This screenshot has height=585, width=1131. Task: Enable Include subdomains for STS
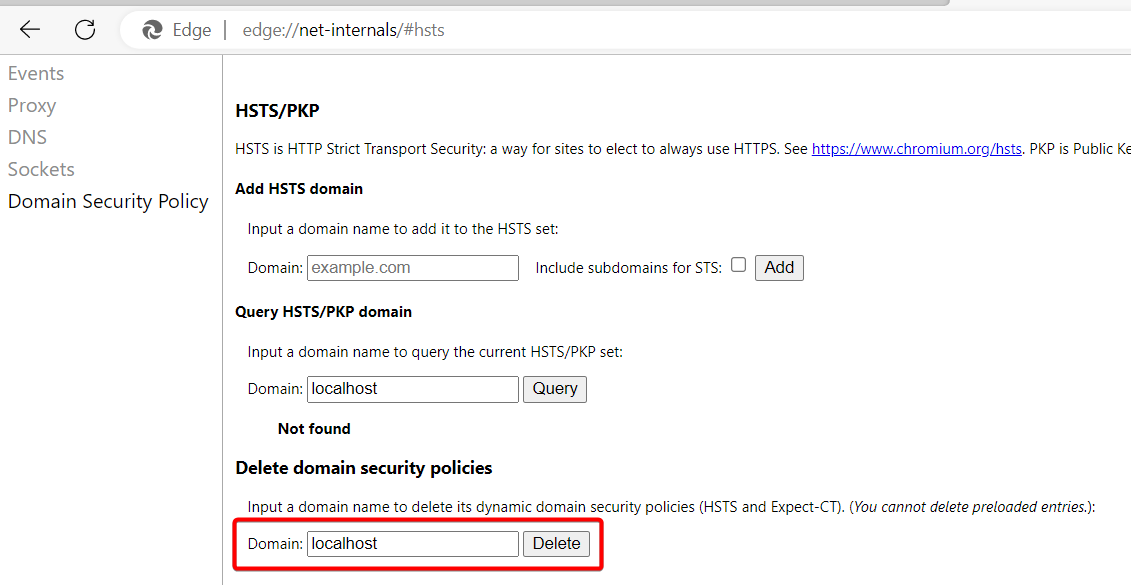pyautogui.click(x=738, y=263)
